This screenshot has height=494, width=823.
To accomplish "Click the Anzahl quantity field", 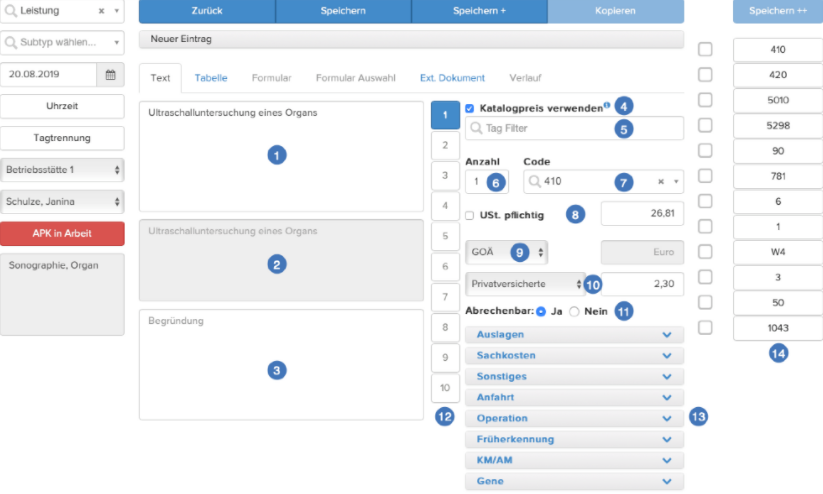I will tap(487, 182).
